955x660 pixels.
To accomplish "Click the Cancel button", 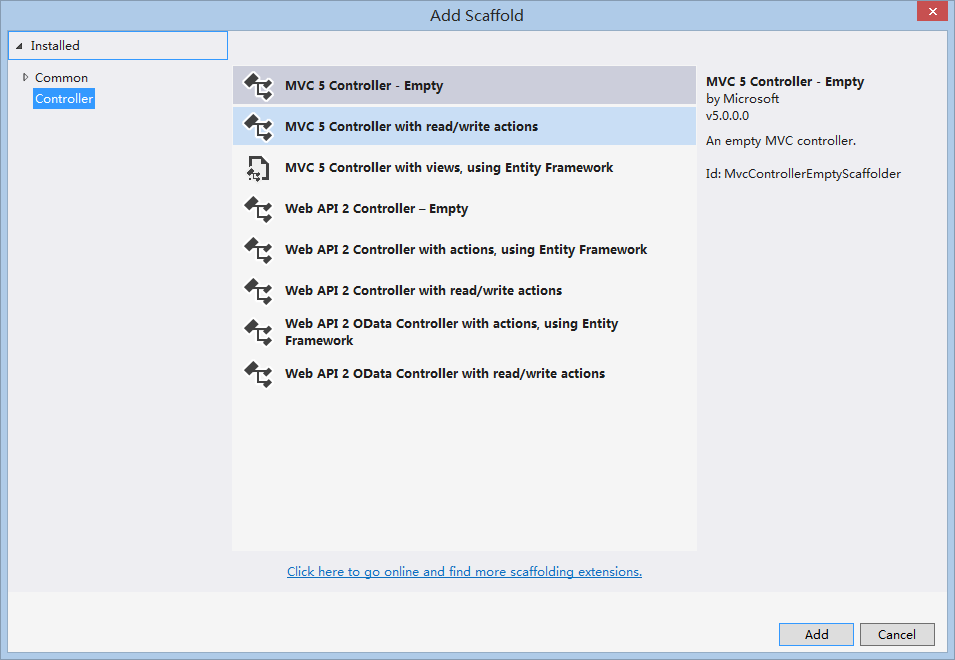I will tap(897, 634).
